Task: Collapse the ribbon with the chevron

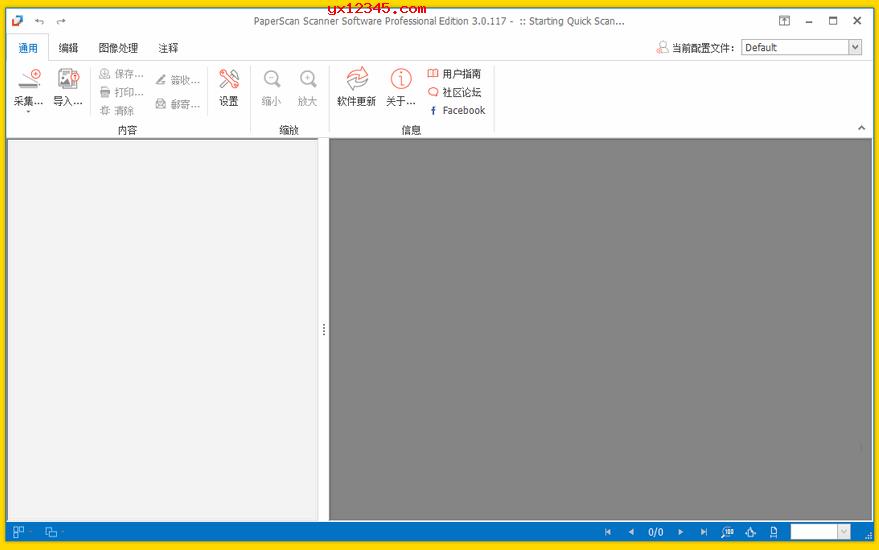Action: coord(862,128)
